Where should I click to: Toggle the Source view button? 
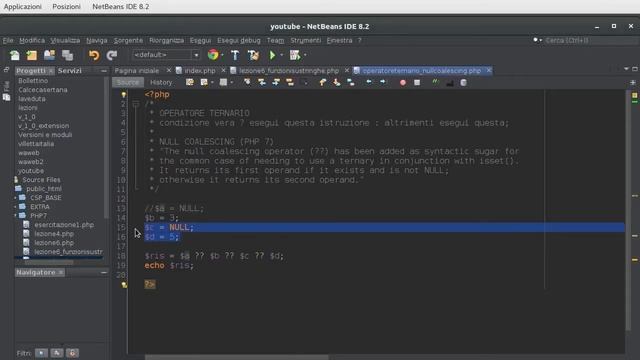tap(128, 82)
